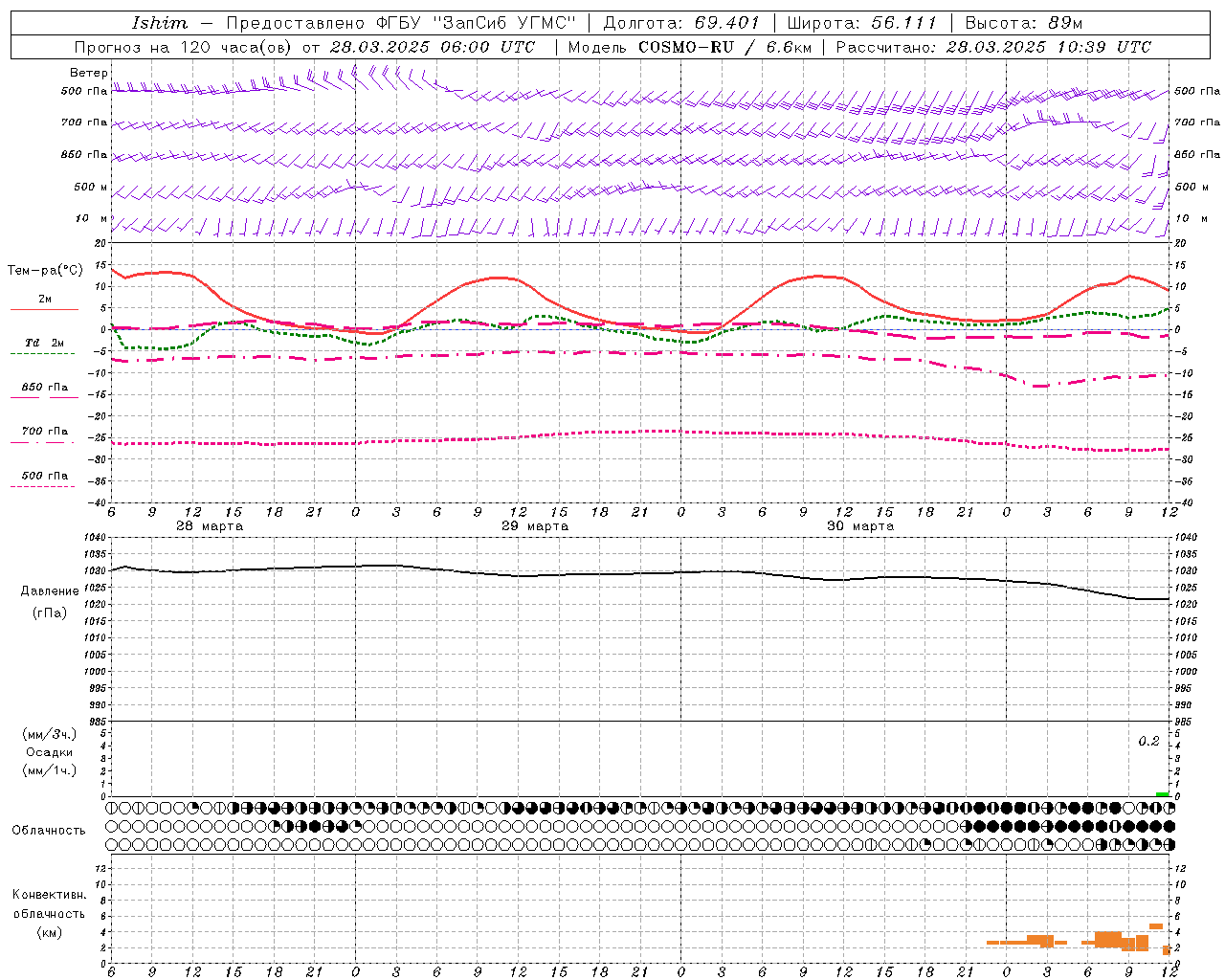This screenshot has width=1225, height=980.
Task: Click "Рассчитано: 28.03.2025 10:39 UTC" timestamp
Action: (993, 47)
